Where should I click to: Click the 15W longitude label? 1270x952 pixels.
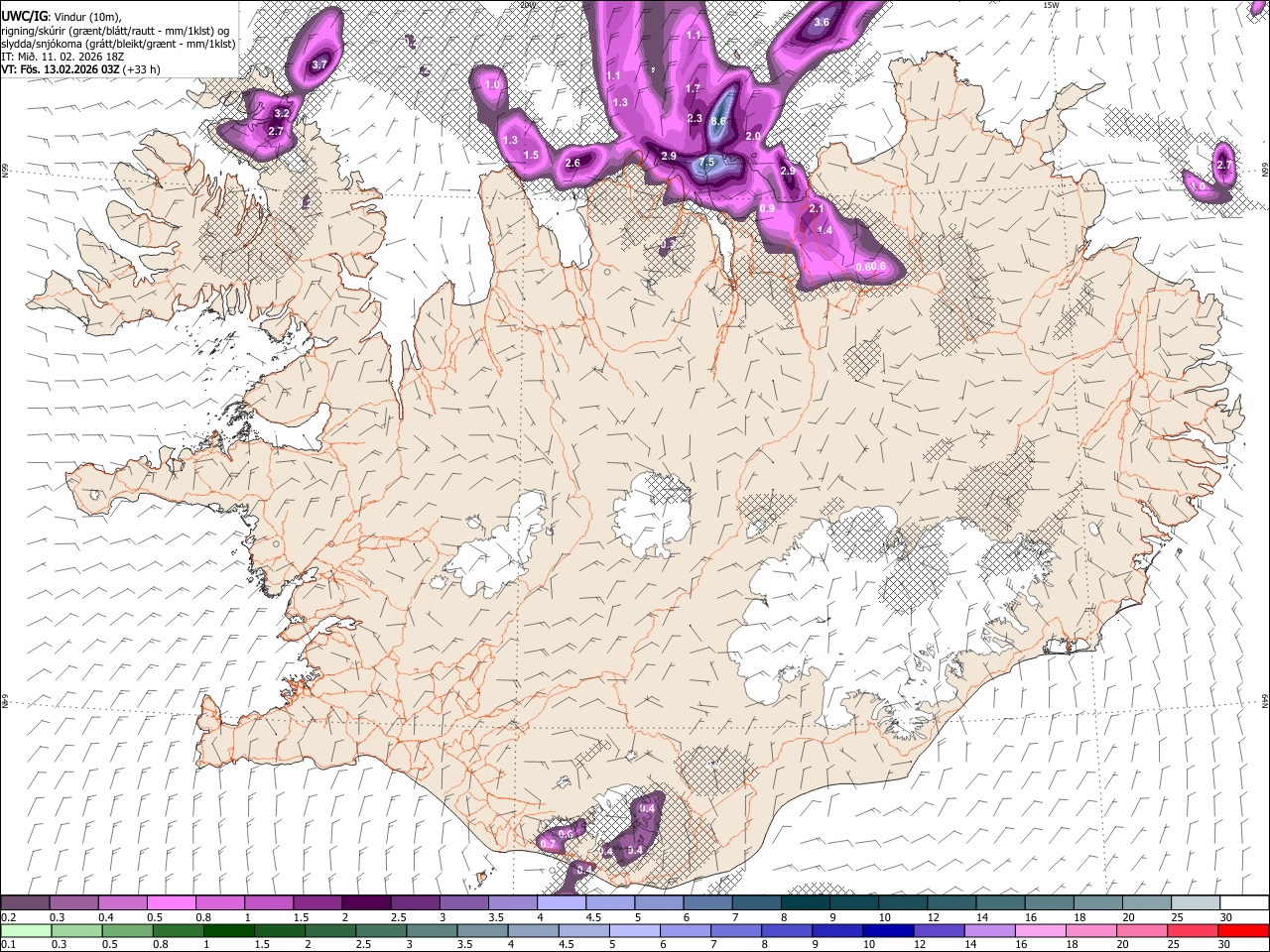(x=1051, y=5)
